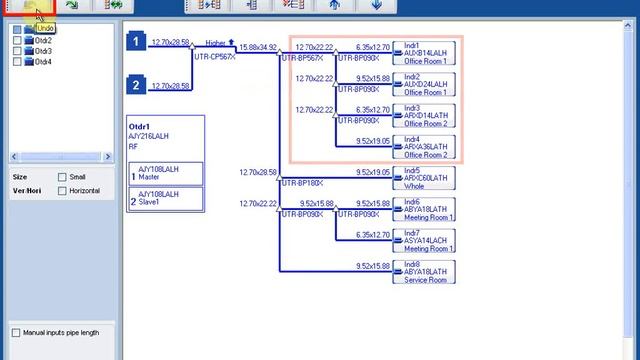Click the Undo toolbar button
Screen dimensions: 640x360
(30, 6)
